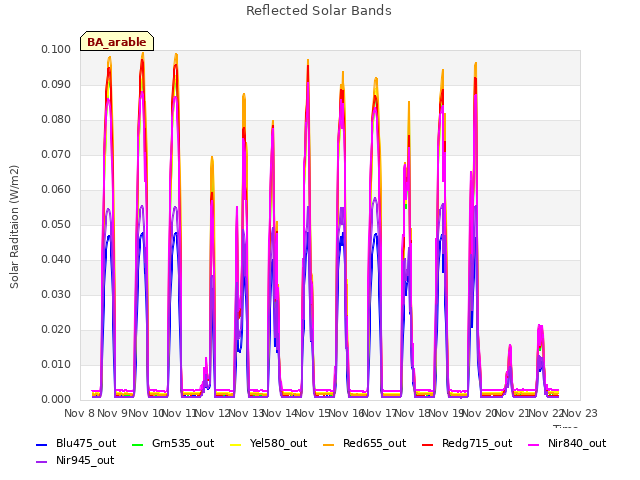The image size is (640, 480).
Task: Select the Nir945_out legend label
Action: 85,460
